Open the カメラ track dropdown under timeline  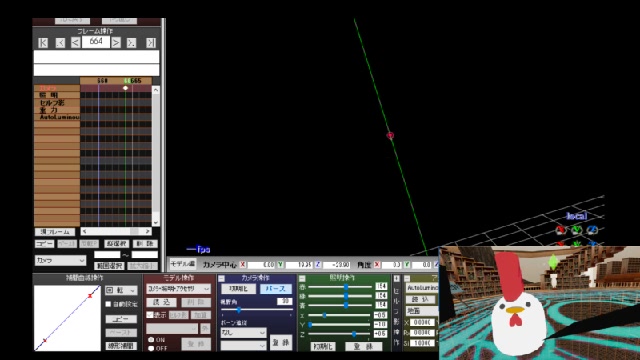60,260
